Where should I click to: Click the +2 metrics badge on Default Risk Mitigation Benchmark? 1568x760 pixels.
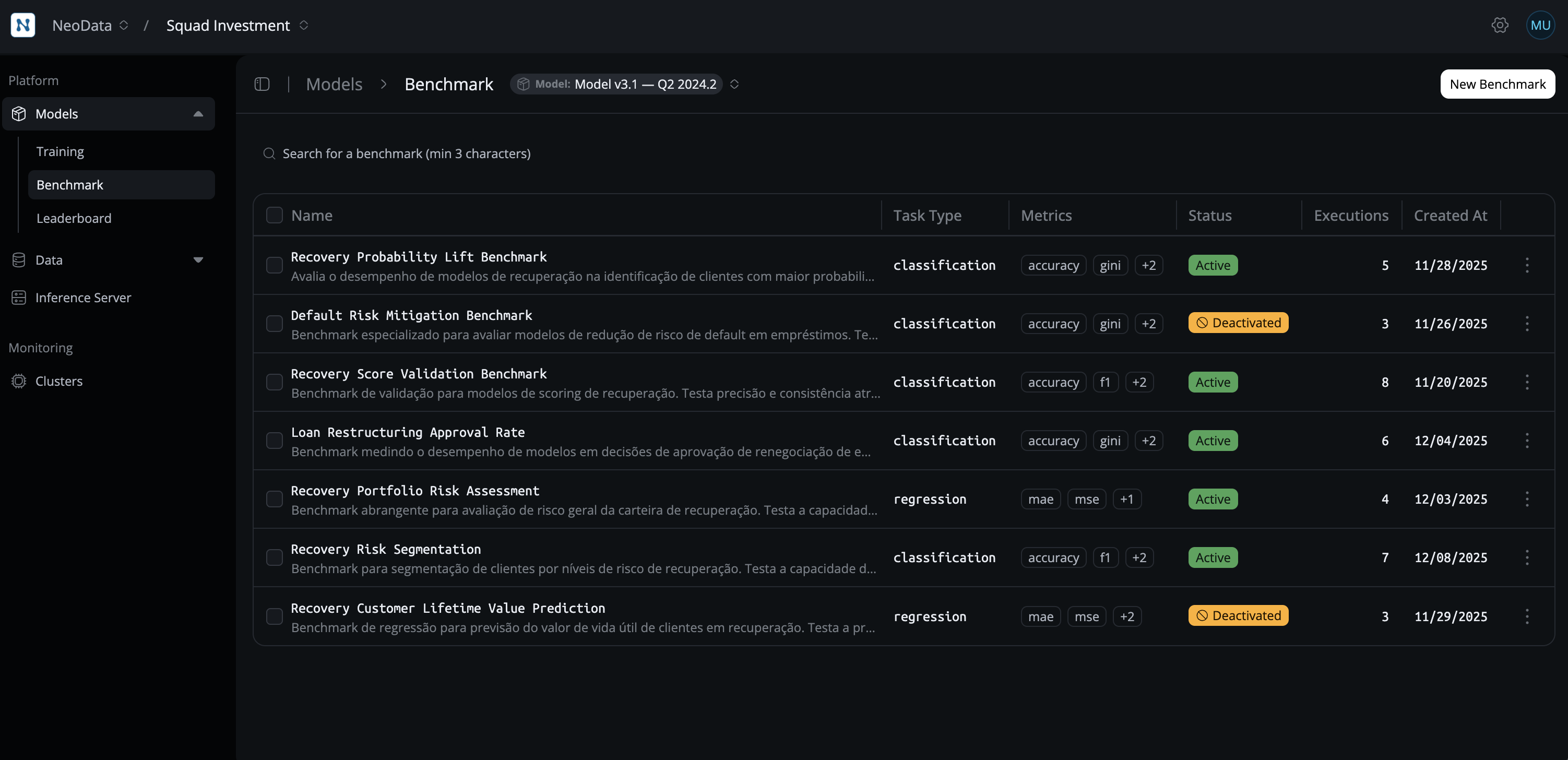pos(1149,323)
